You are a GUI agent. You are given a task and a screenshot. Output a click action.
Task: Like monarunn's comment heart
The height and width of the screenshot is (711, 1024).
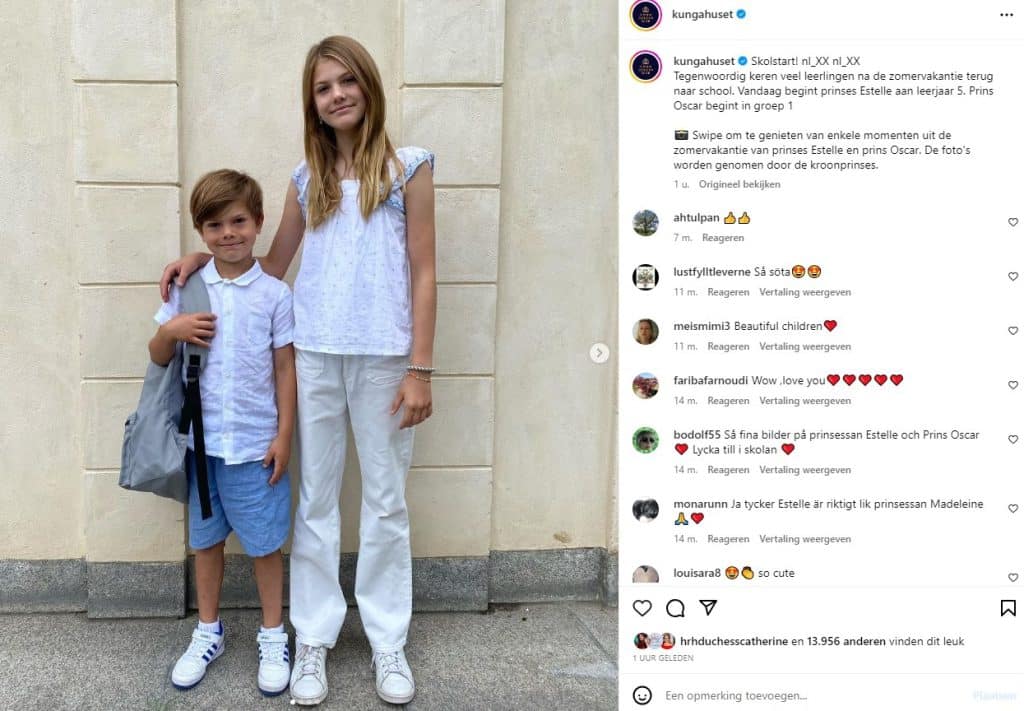pos(1013,508)
